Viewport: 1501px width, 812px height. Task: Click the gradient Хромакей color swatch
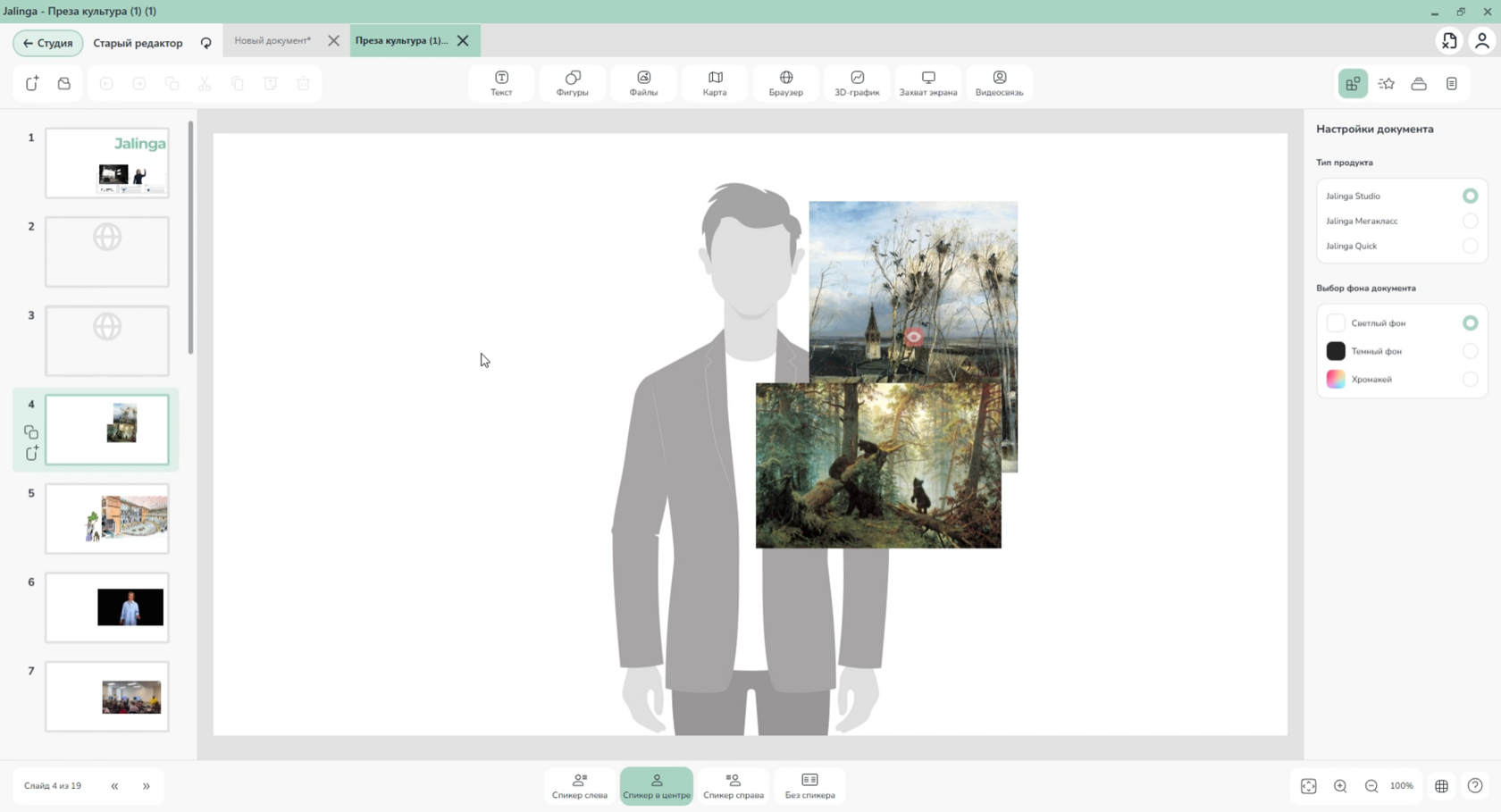coord(1336,380)
